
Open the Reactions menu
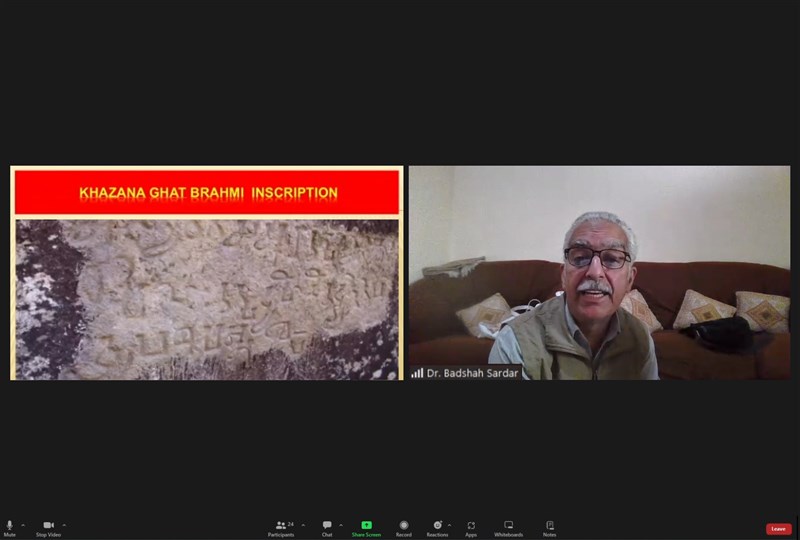(437, 528)
